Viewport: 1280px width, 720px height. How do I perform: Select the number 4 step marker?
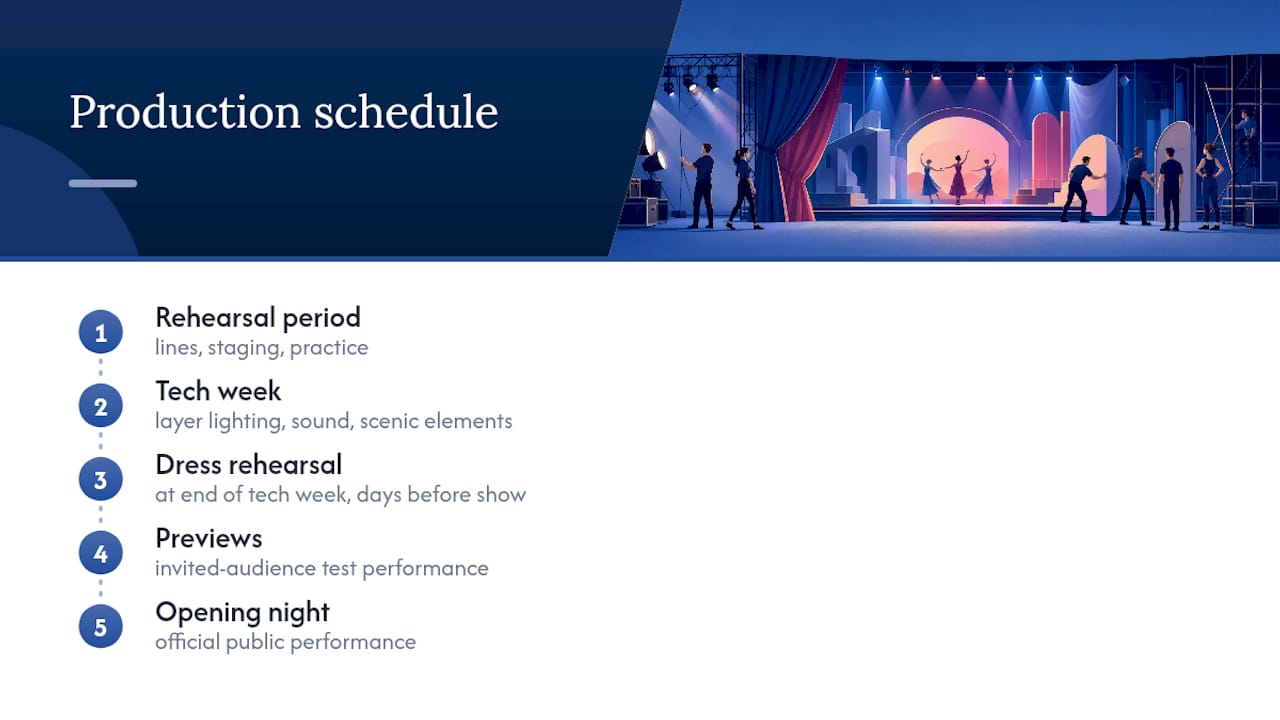(100, 553)
